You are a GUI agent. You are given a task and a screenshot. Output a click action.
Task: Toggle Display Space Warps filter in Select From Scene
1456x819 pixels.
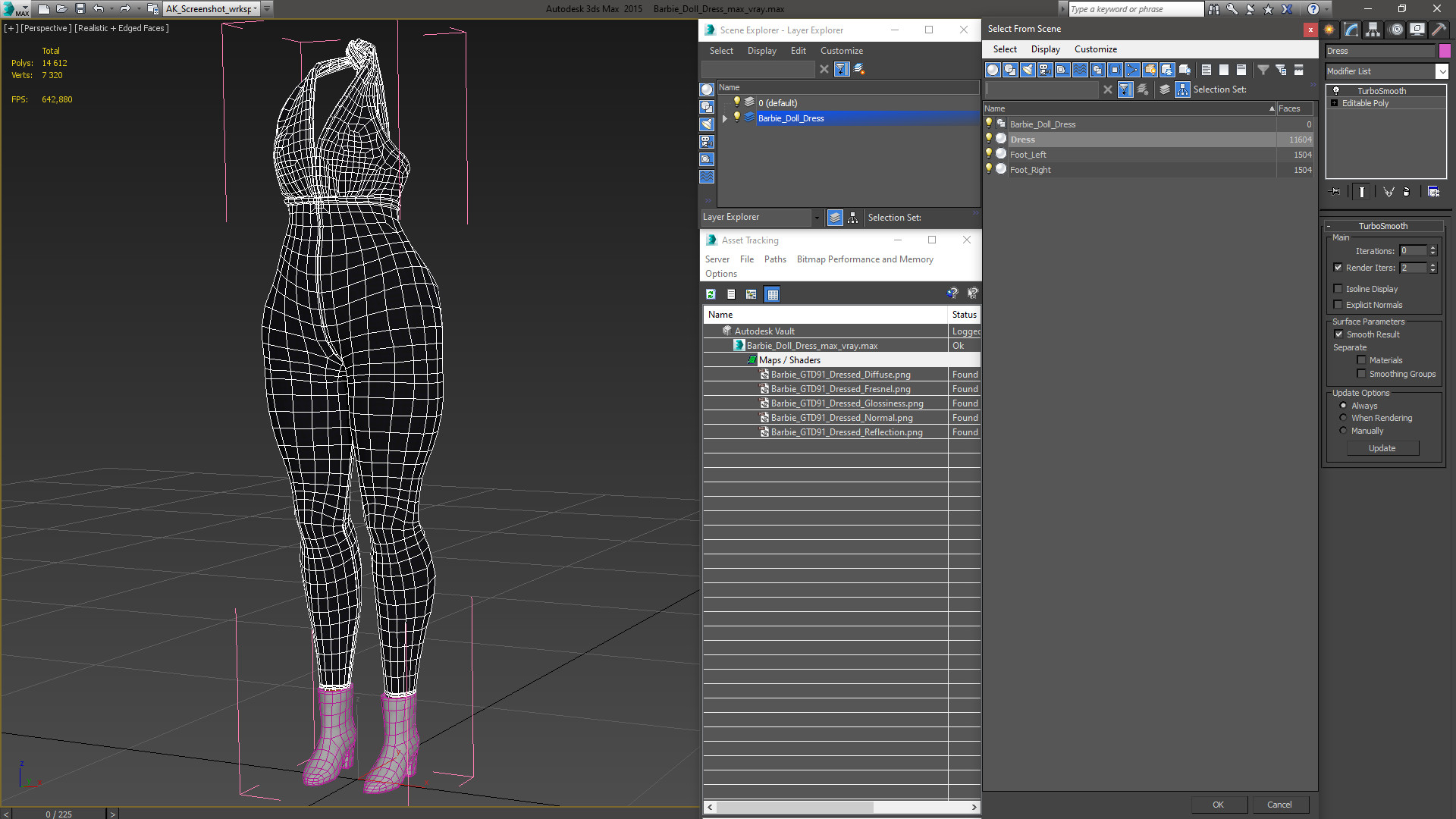point(1080,70)
